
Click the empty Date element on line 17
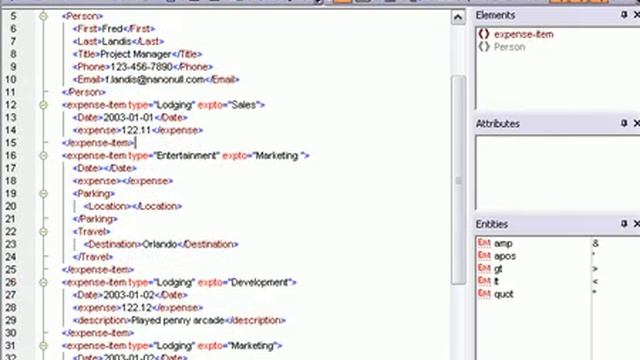104,168
